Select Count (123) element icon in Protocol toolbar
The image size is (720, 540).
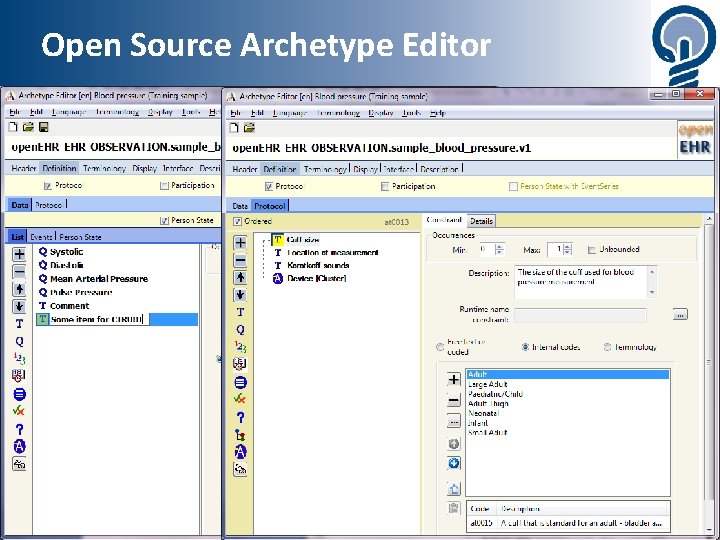pos(240,347)
